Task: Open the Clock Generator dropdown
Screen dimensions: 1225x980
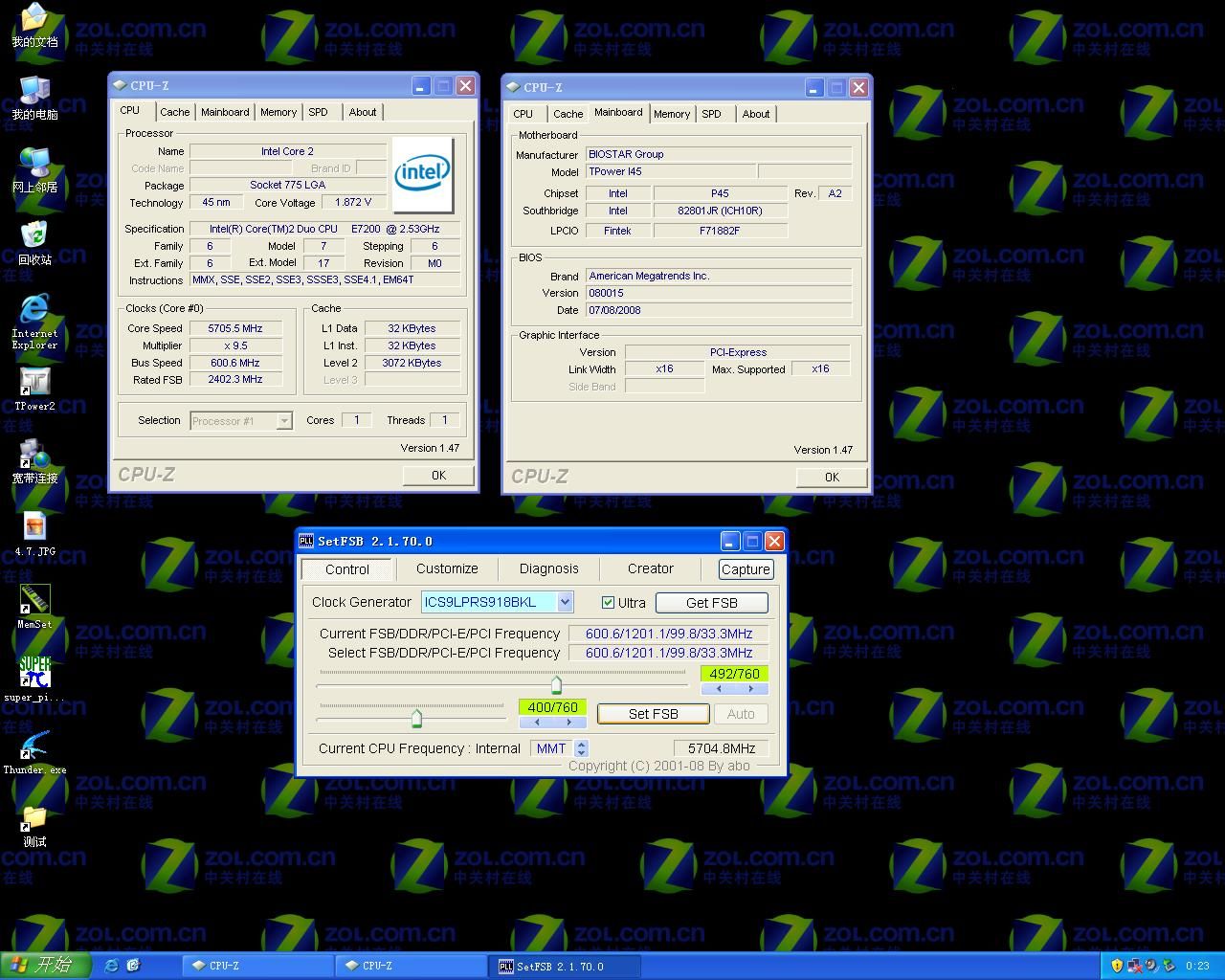Action: pos(565,602)
